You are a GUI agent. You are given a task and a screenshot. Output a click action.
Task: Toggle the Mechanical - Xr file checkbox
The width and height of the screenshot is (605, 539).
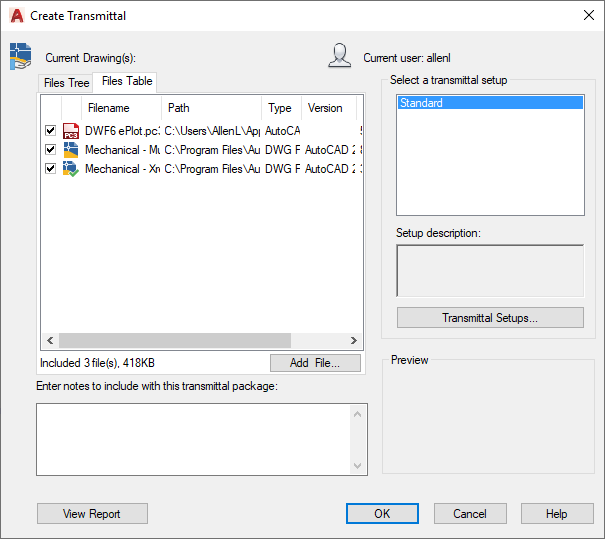coord(50,169)
